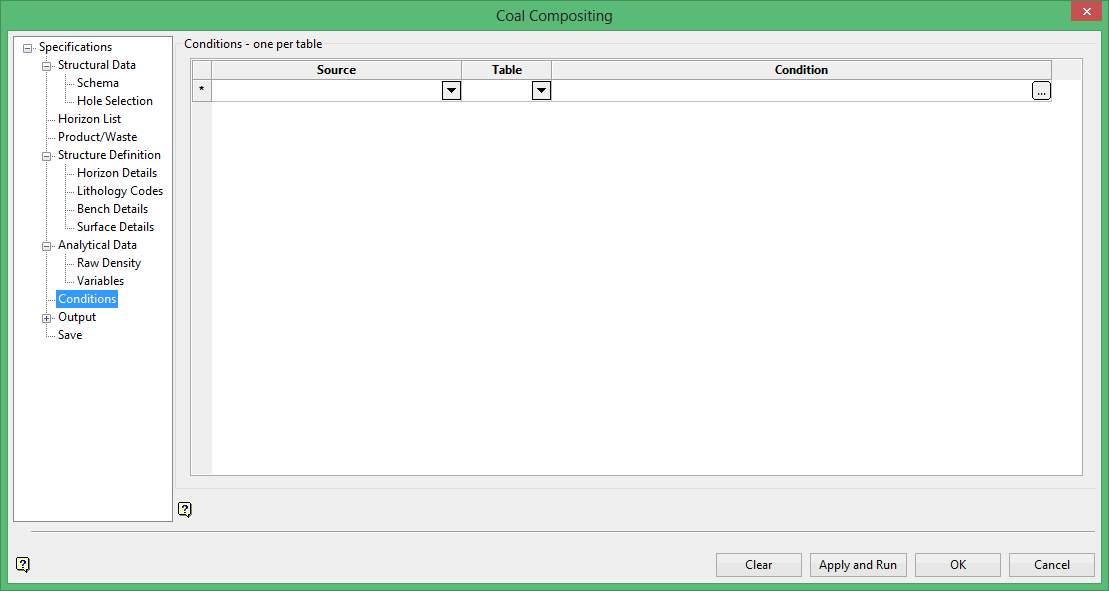
Task: Open the Table column dropdown
Action: click(541, 90)
